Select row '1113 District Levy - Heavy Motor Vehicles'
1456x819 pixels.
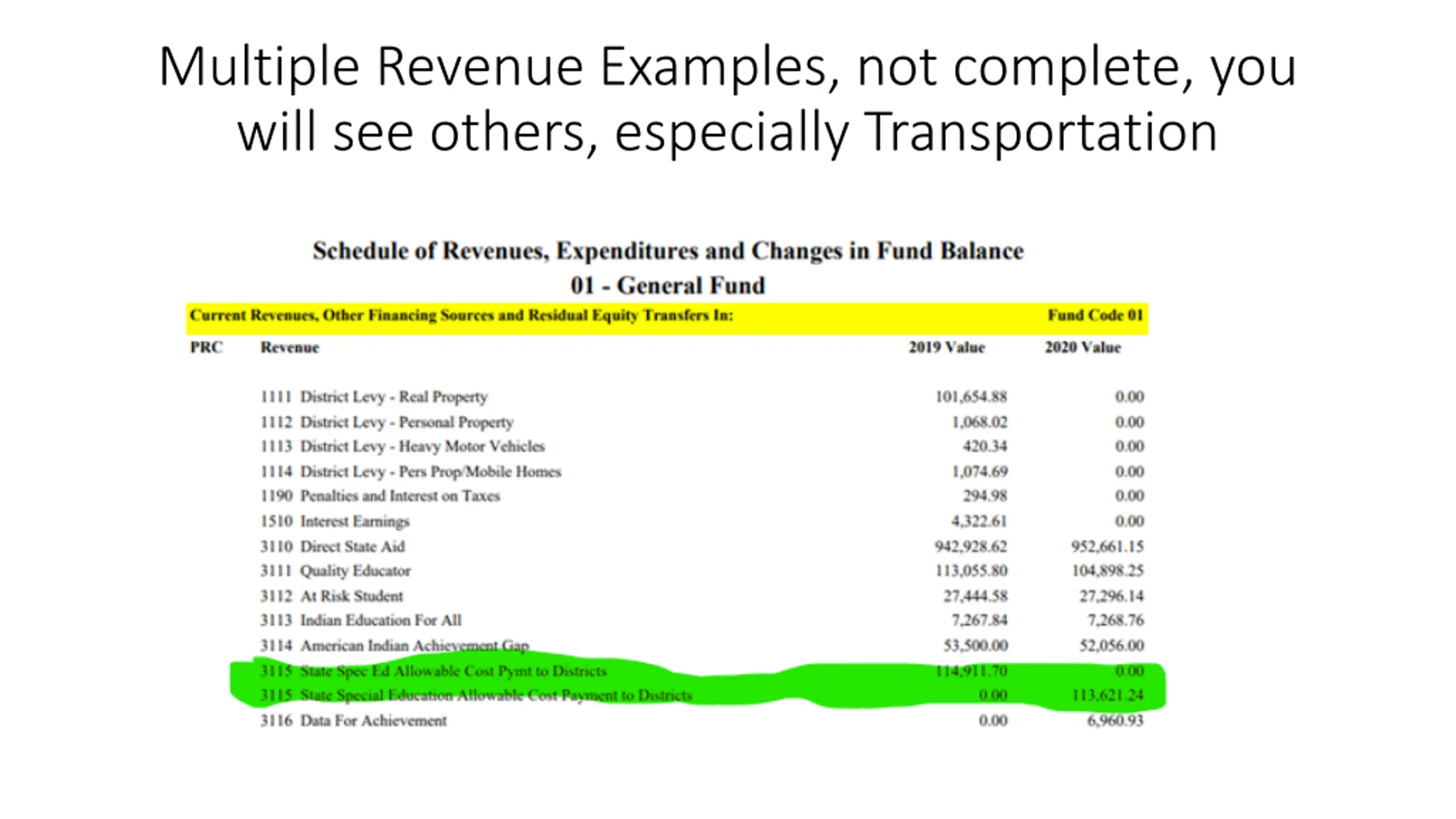702,446
